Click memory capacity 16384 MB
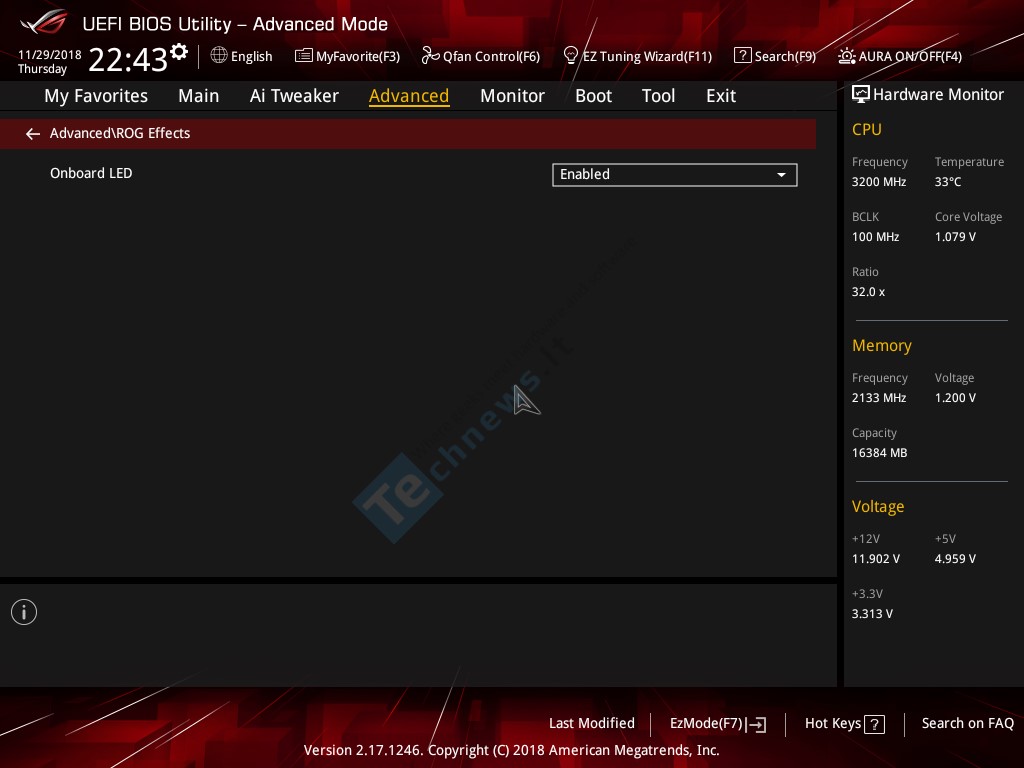This screenshot has height=768, width=1024. click(879, 453)
